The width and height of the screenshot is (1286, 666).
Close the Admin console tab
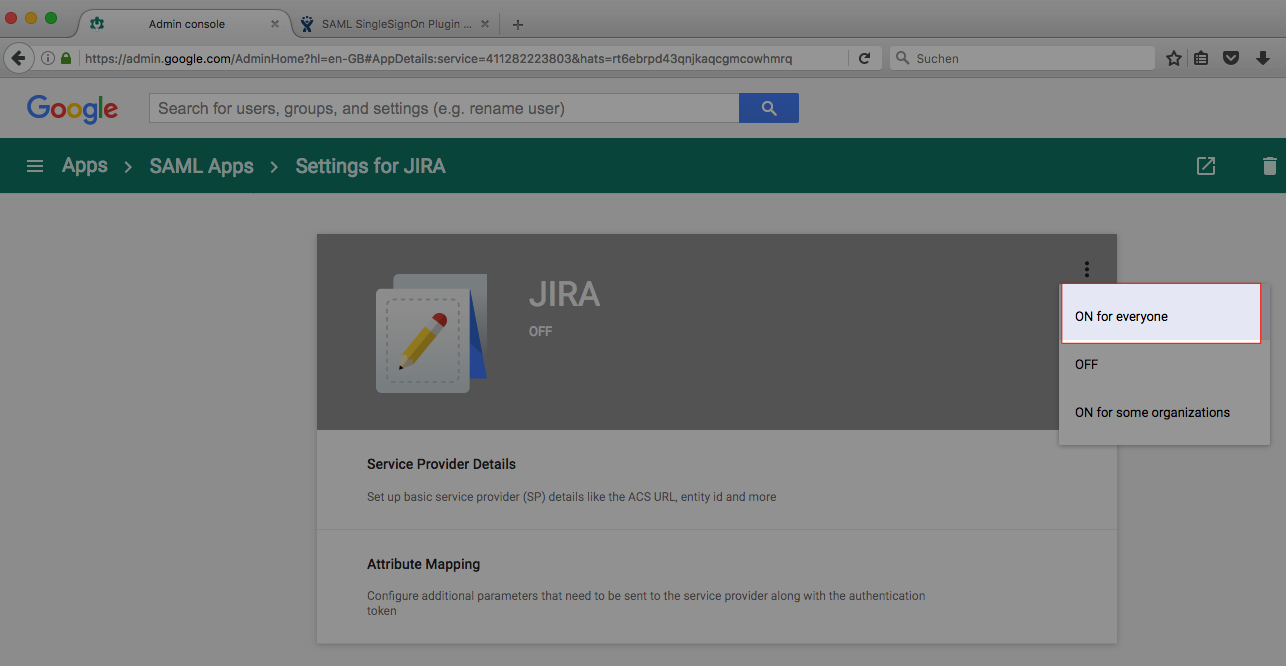coord(275,24)
